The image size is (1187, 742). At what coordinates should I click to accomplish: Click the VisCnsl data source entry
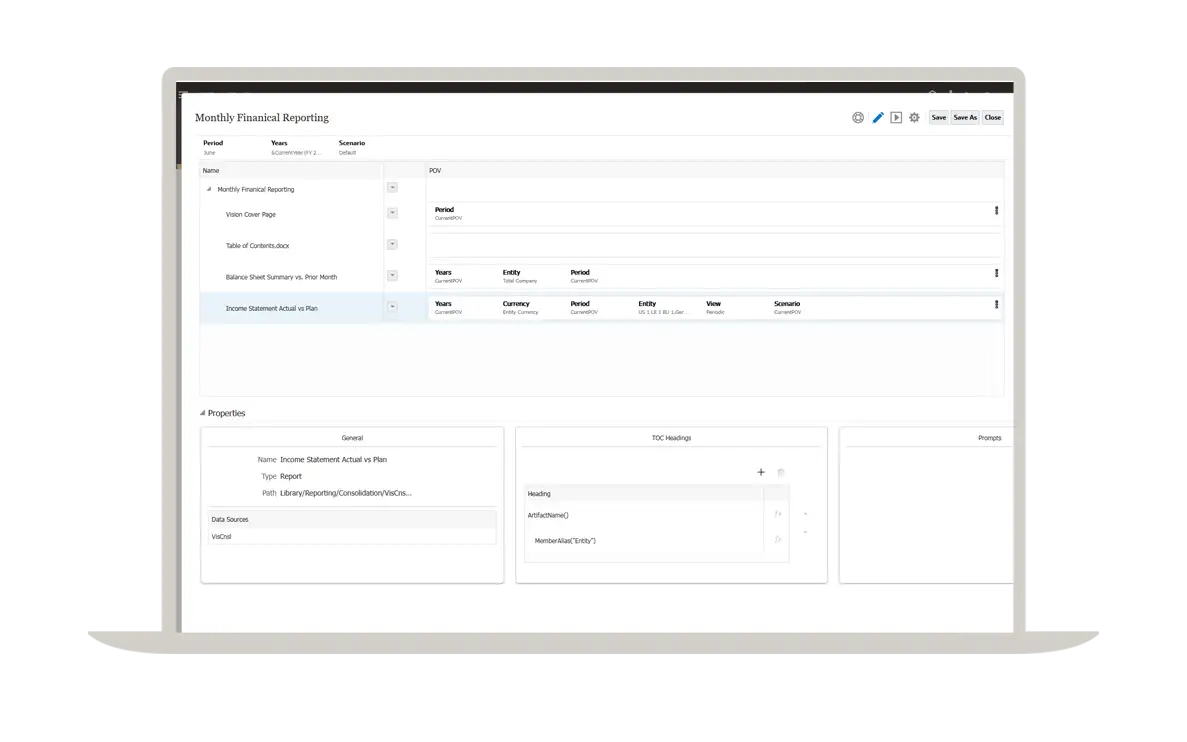coord(222,537)
